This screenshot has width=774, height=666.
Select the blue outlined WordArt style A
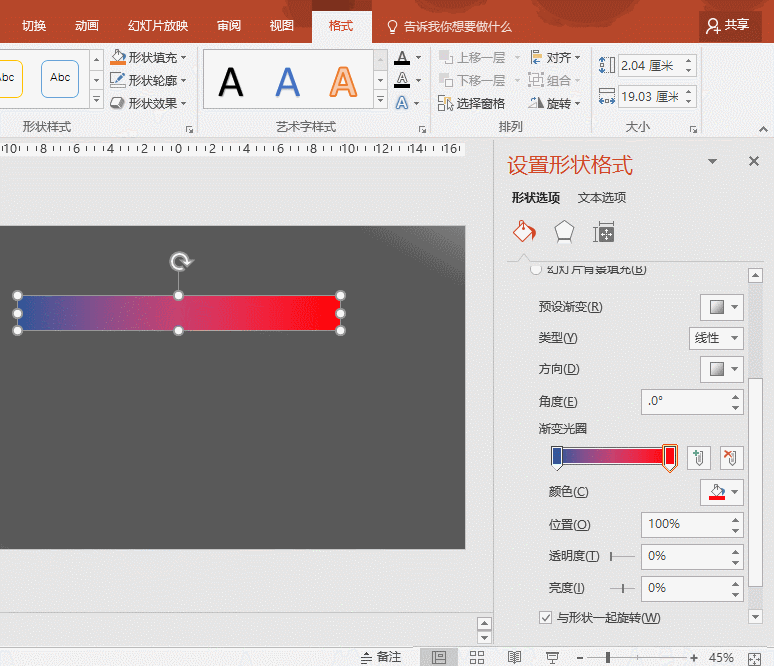pyautogui.click(x=288, y=81)
